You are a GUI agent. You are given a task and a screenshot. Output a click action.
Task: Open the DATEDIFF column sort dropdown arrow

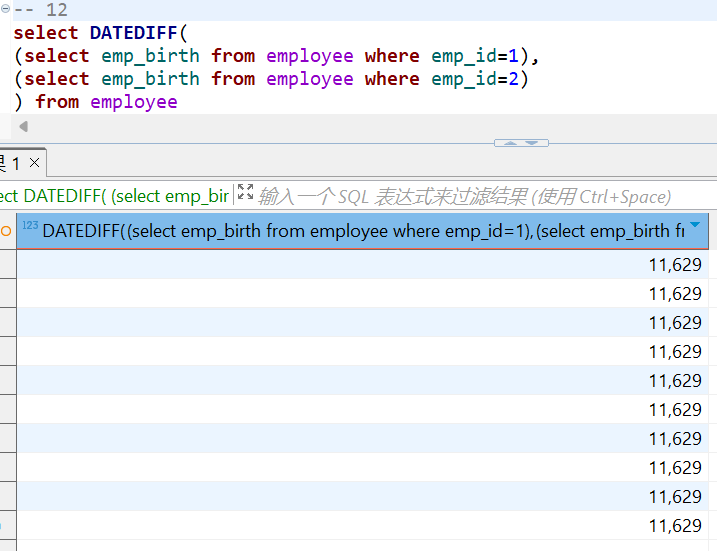click(x=696, y=226)
